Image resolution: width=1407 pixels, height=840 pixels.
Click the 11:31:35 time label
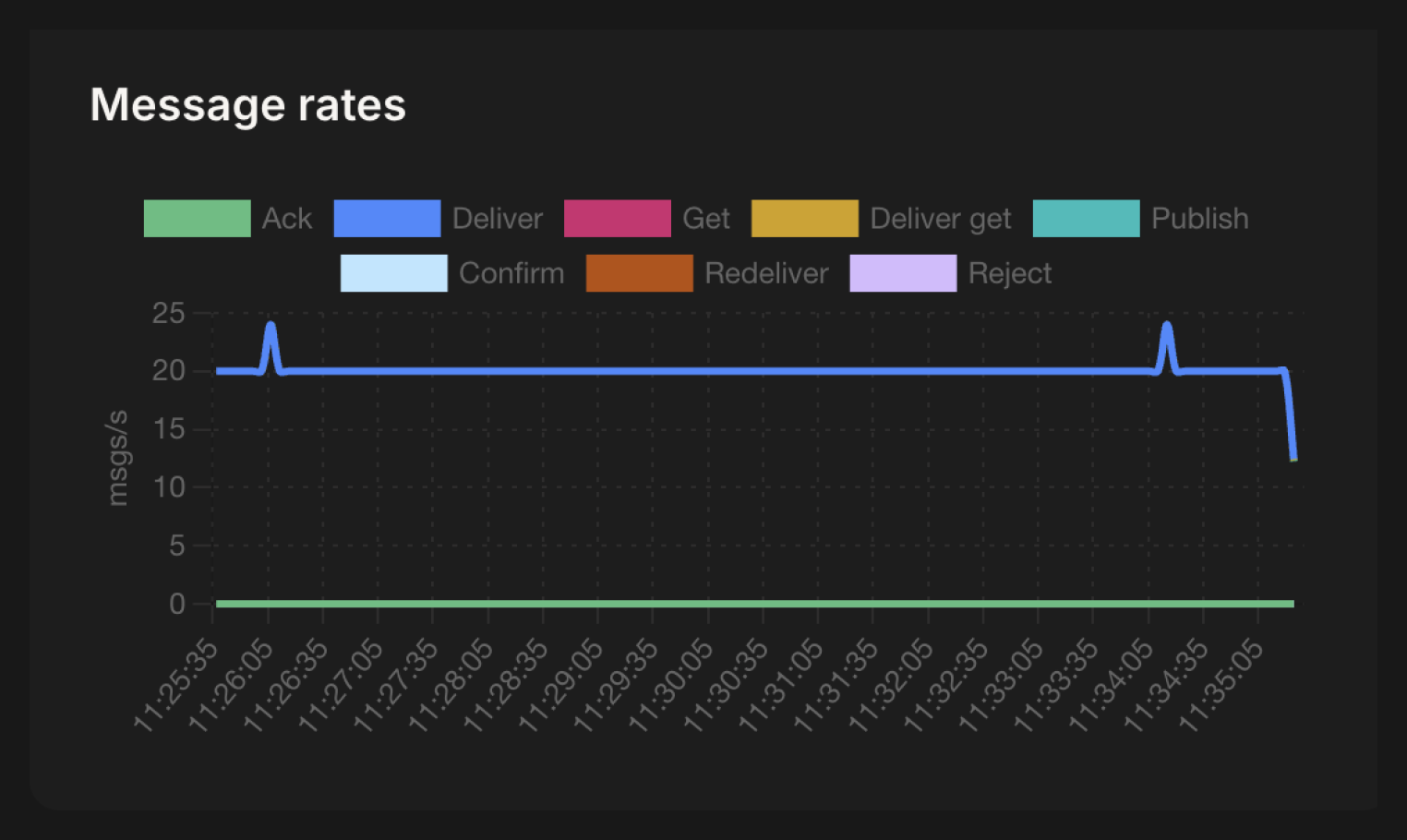pyautogui.click(x=836, y=685)
